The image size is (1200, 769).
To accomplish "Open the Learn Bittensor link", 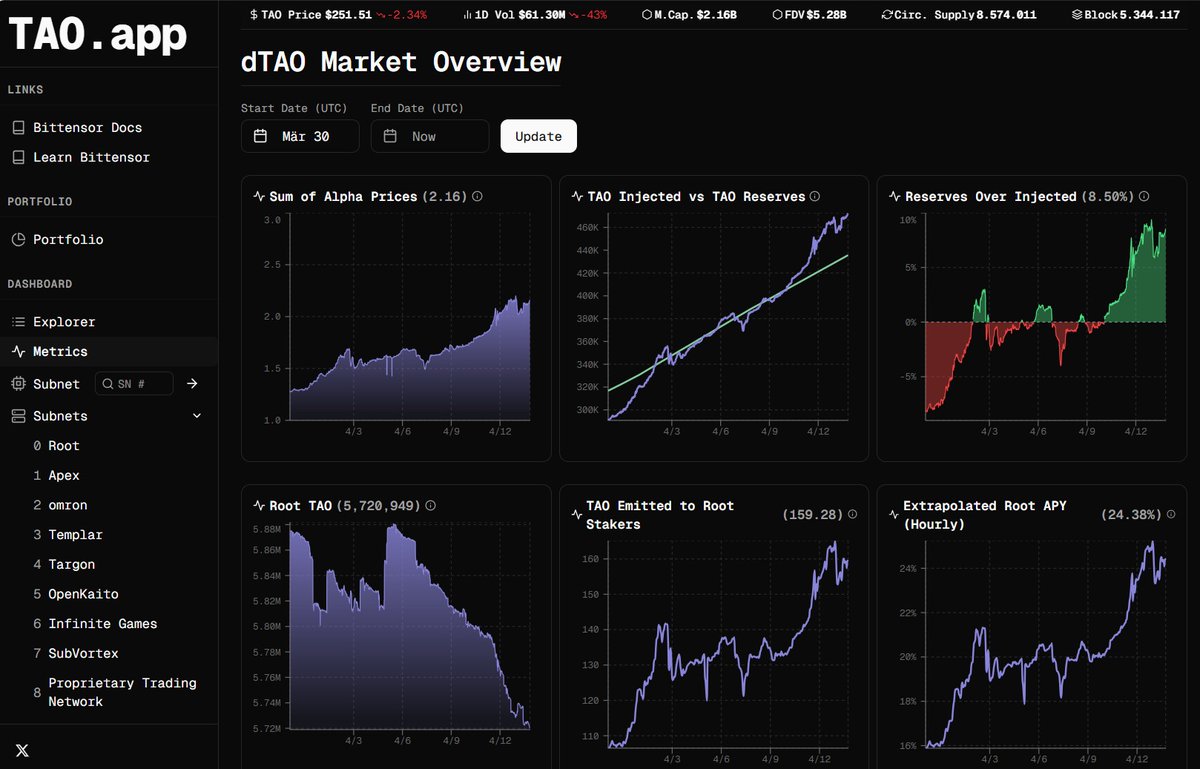I will click(x=91, y=158).
